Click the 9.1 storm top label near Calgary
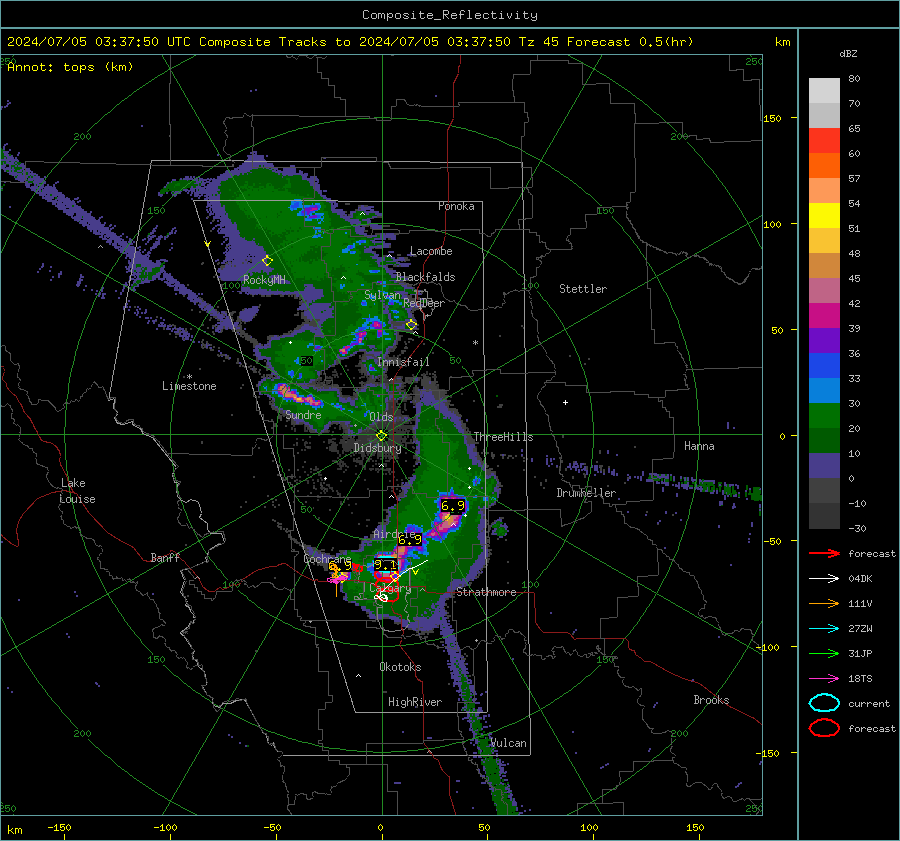 (385, 565)
